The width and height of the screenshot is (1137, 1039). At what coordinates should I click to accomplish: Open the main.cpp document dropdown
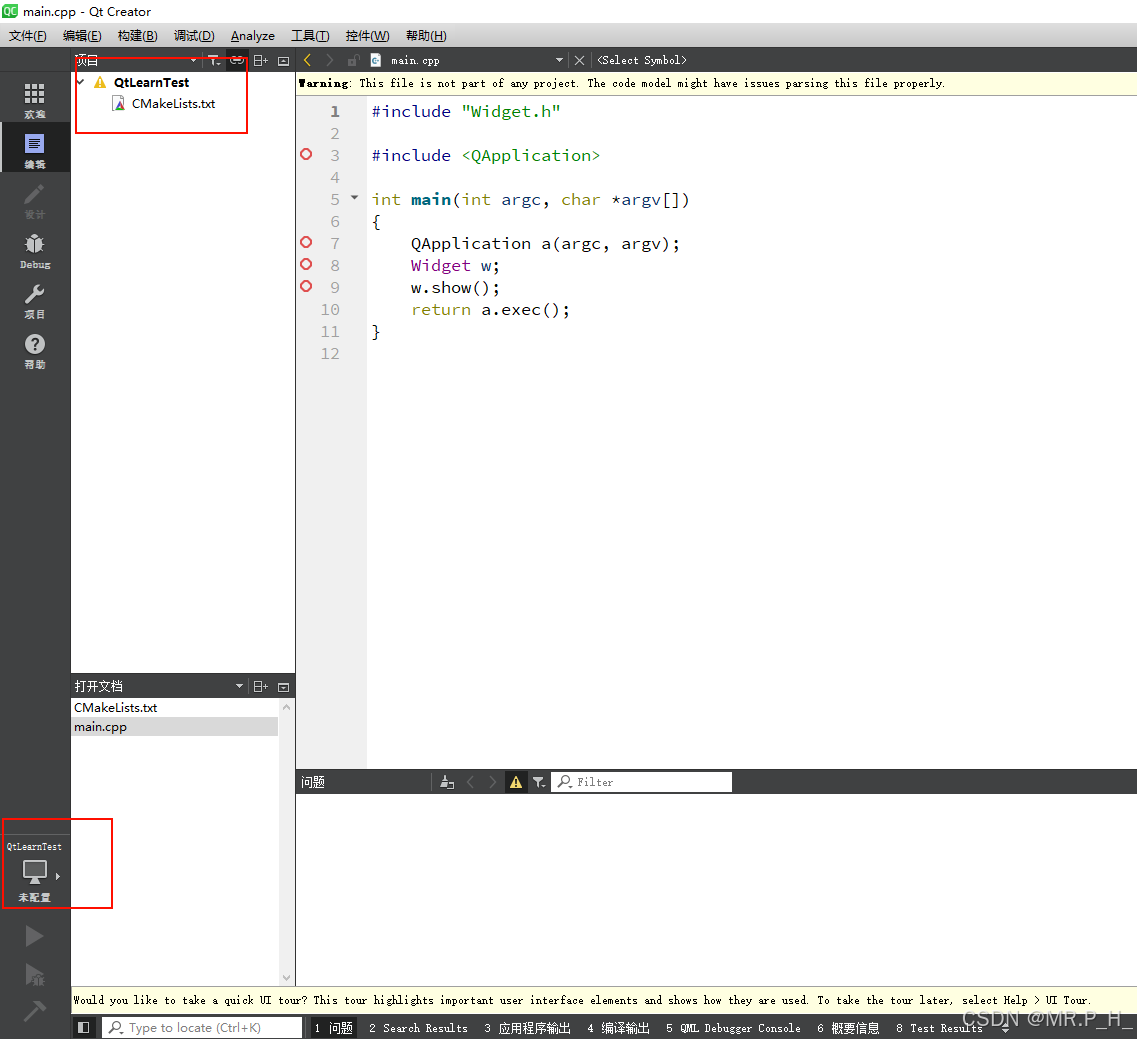559,60
